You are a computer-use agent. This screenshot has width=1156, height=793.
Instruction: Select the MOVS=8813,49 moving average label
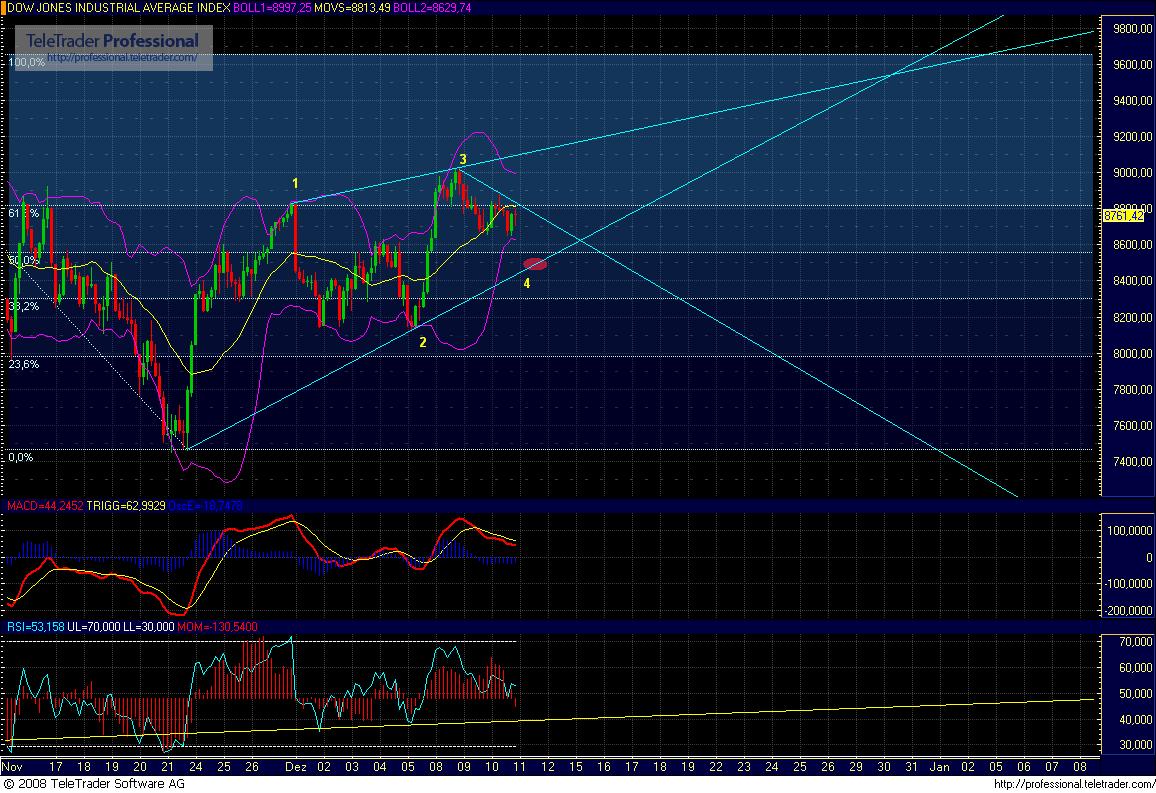[x=352, y=7]
